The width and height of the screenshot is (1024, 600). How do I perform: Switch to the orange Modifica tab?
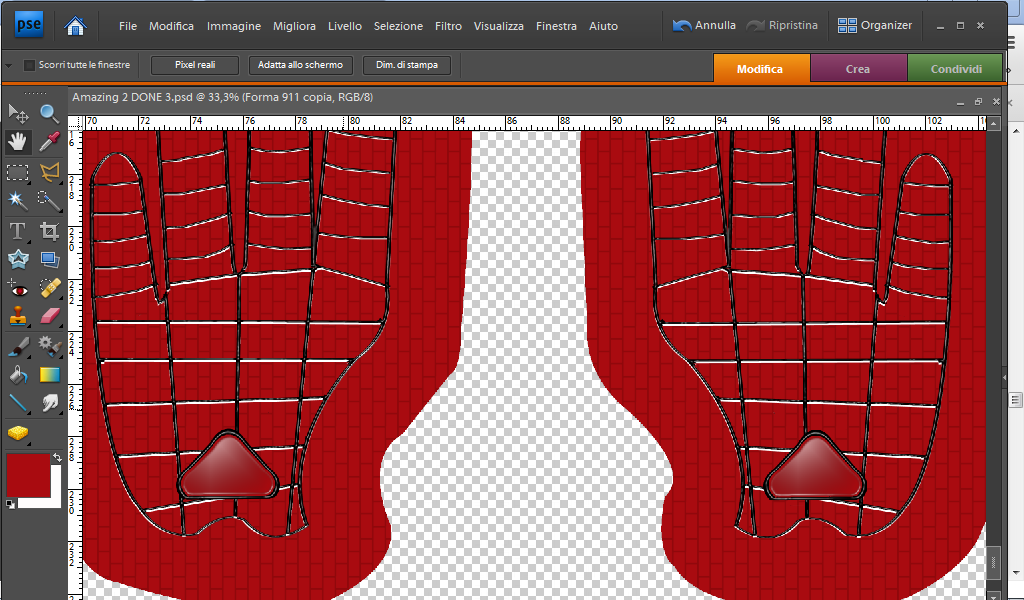click(x=761, y=68)
